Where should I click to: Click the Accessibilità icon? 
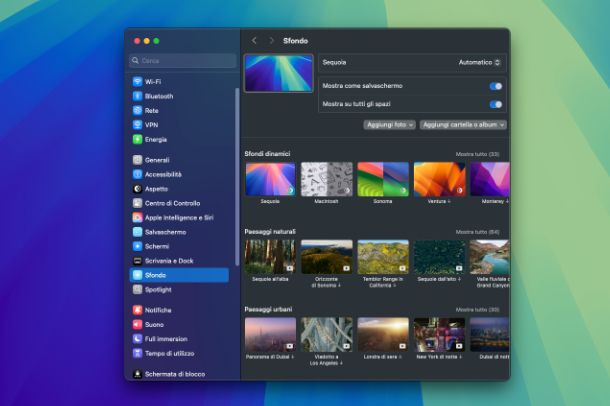[138, 174]
